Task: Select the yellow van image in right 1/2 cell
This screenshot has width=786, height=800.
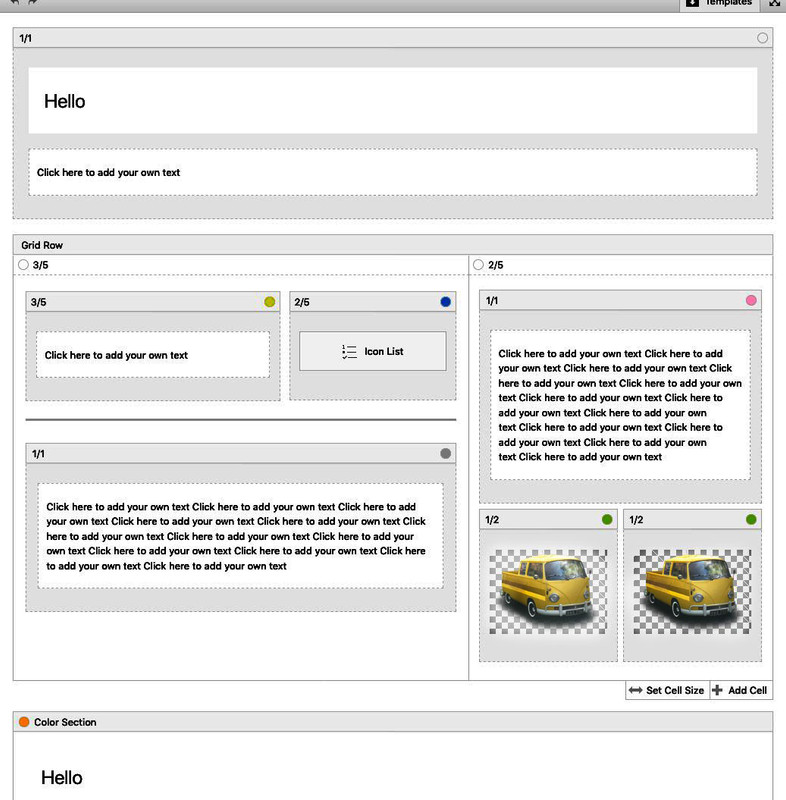Action: 692,592
